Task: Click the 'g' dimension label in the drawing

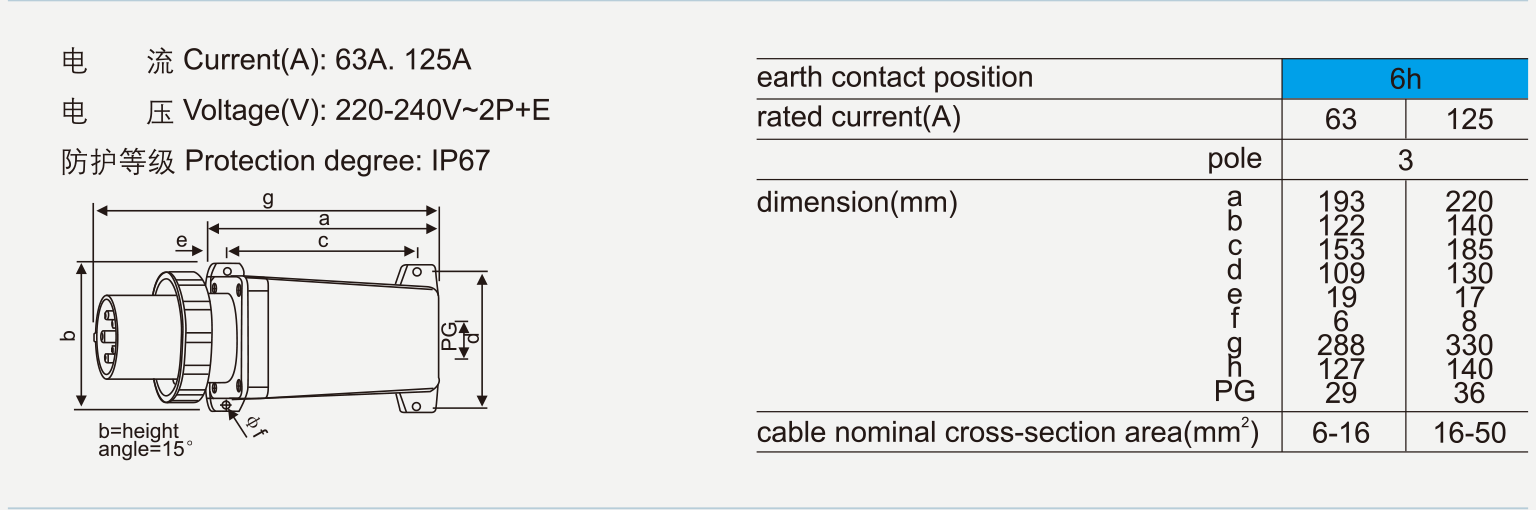Action: [x=267, y=199]
